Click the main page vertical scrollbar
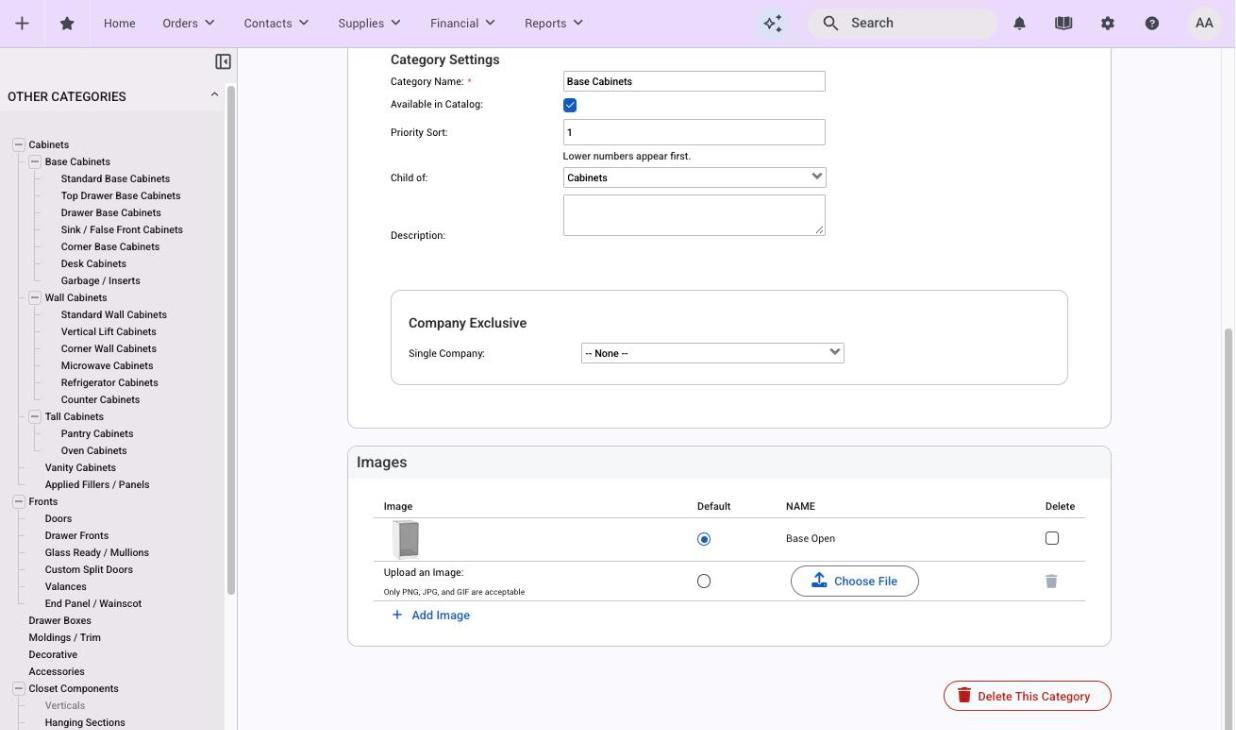 click(1228, 530)
